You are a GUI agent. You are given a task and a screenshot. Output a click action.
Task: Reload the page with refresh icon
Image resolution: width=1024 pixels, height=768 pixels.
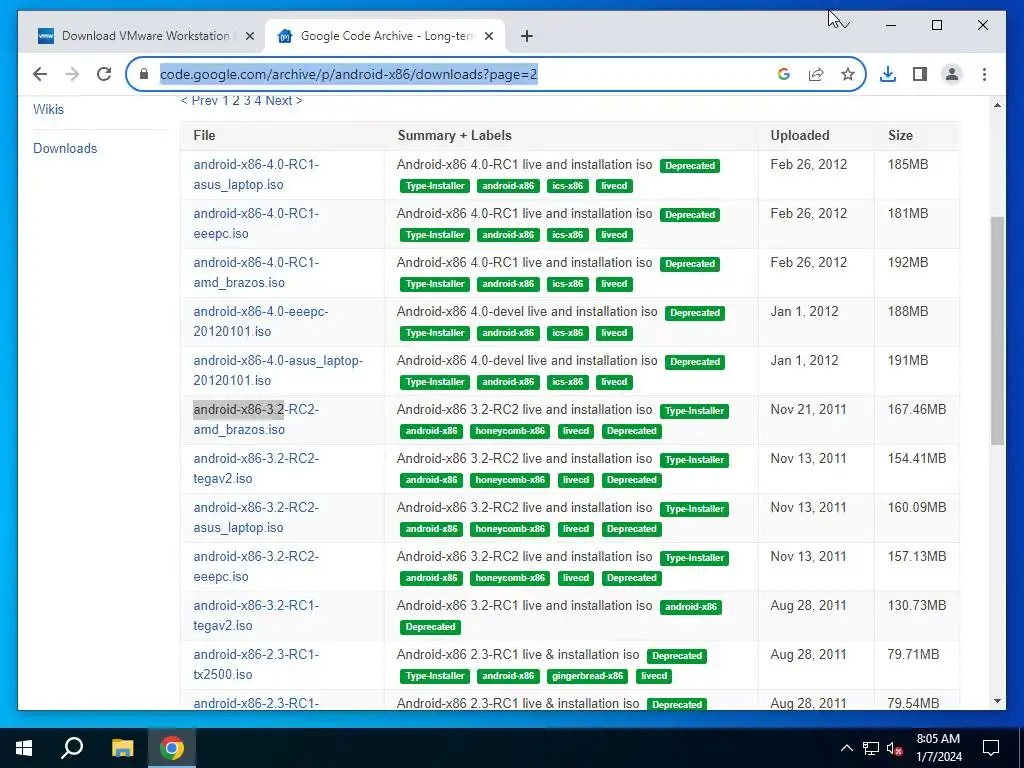coord(104,74)
